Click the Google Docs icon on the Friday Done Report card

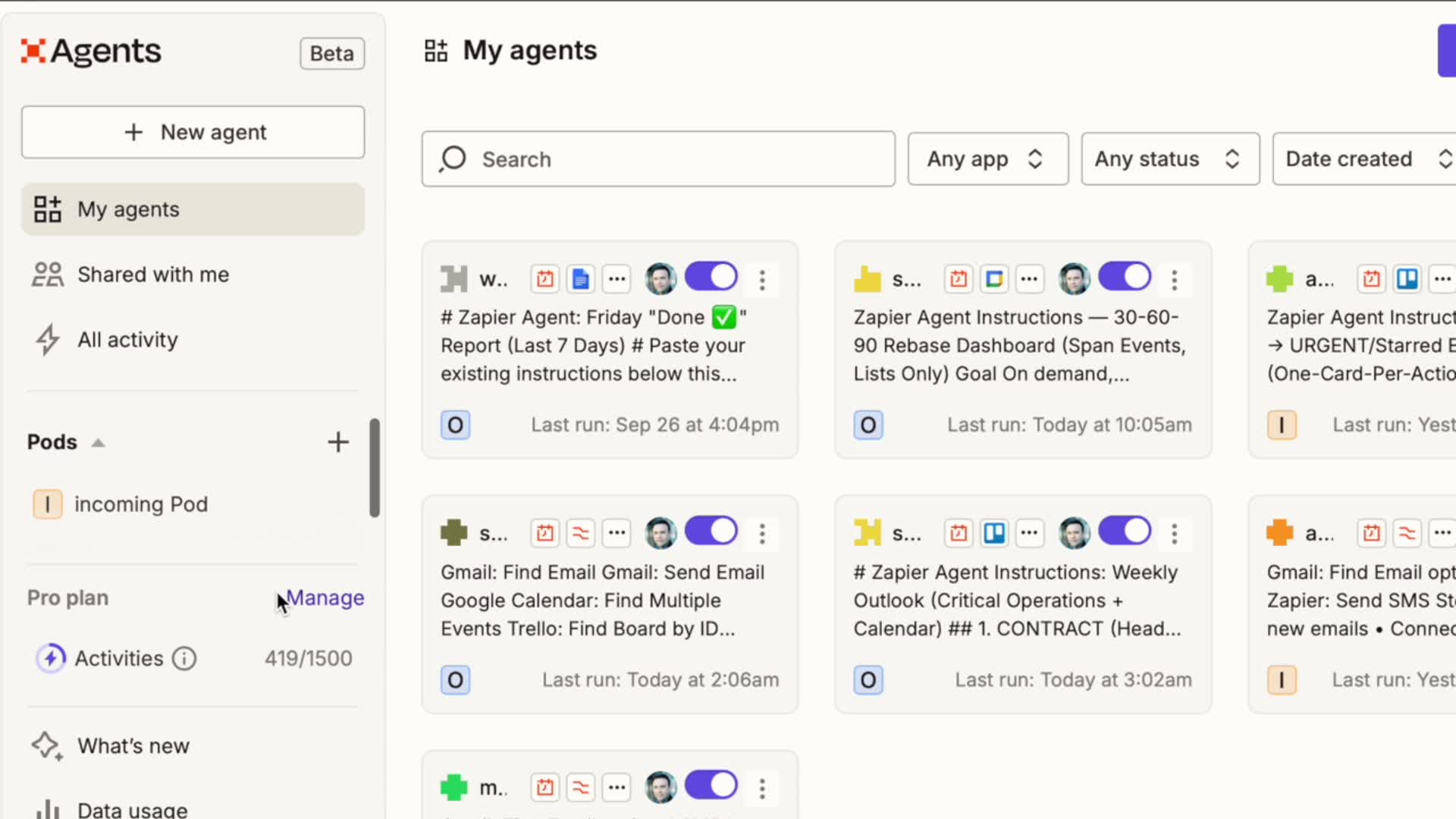click(581, 279)
